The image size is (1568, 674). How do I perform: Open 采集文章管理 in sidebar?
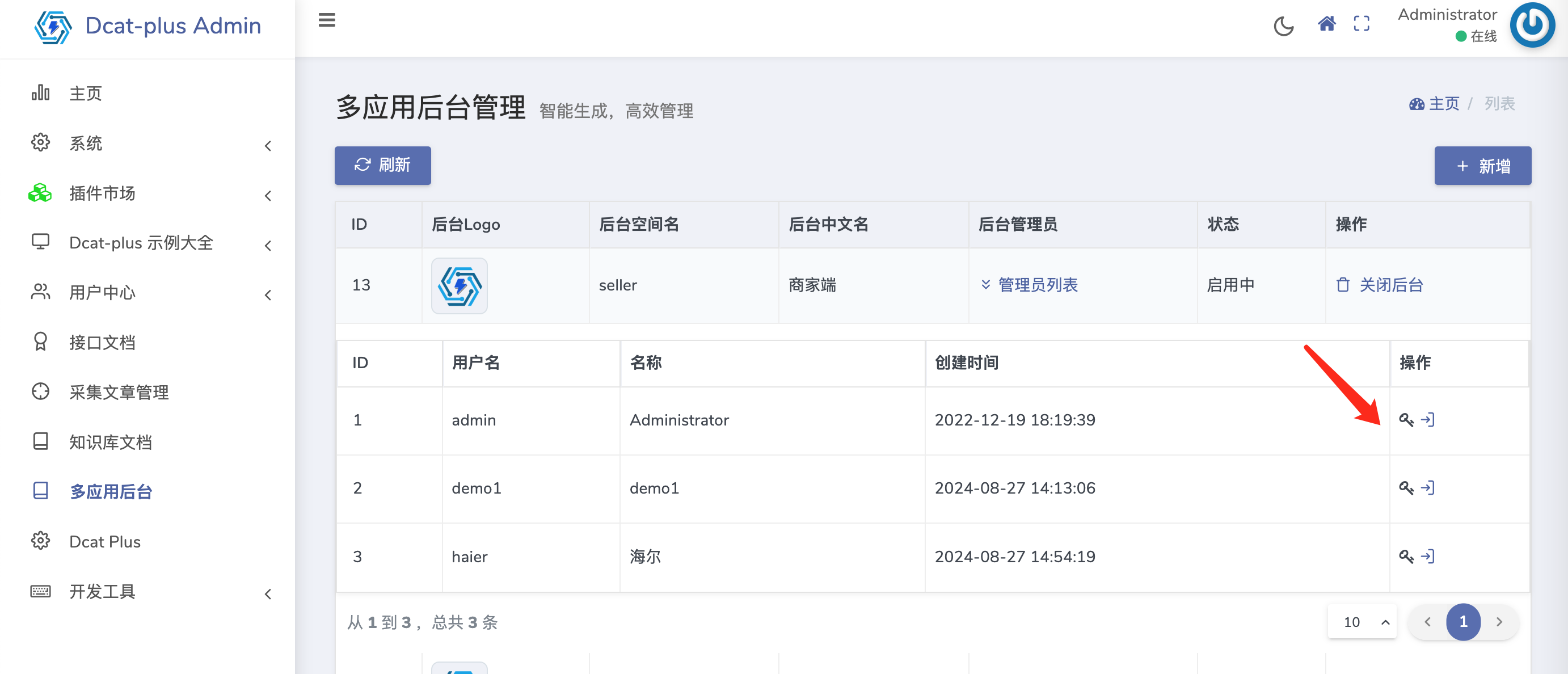[119, 393]
